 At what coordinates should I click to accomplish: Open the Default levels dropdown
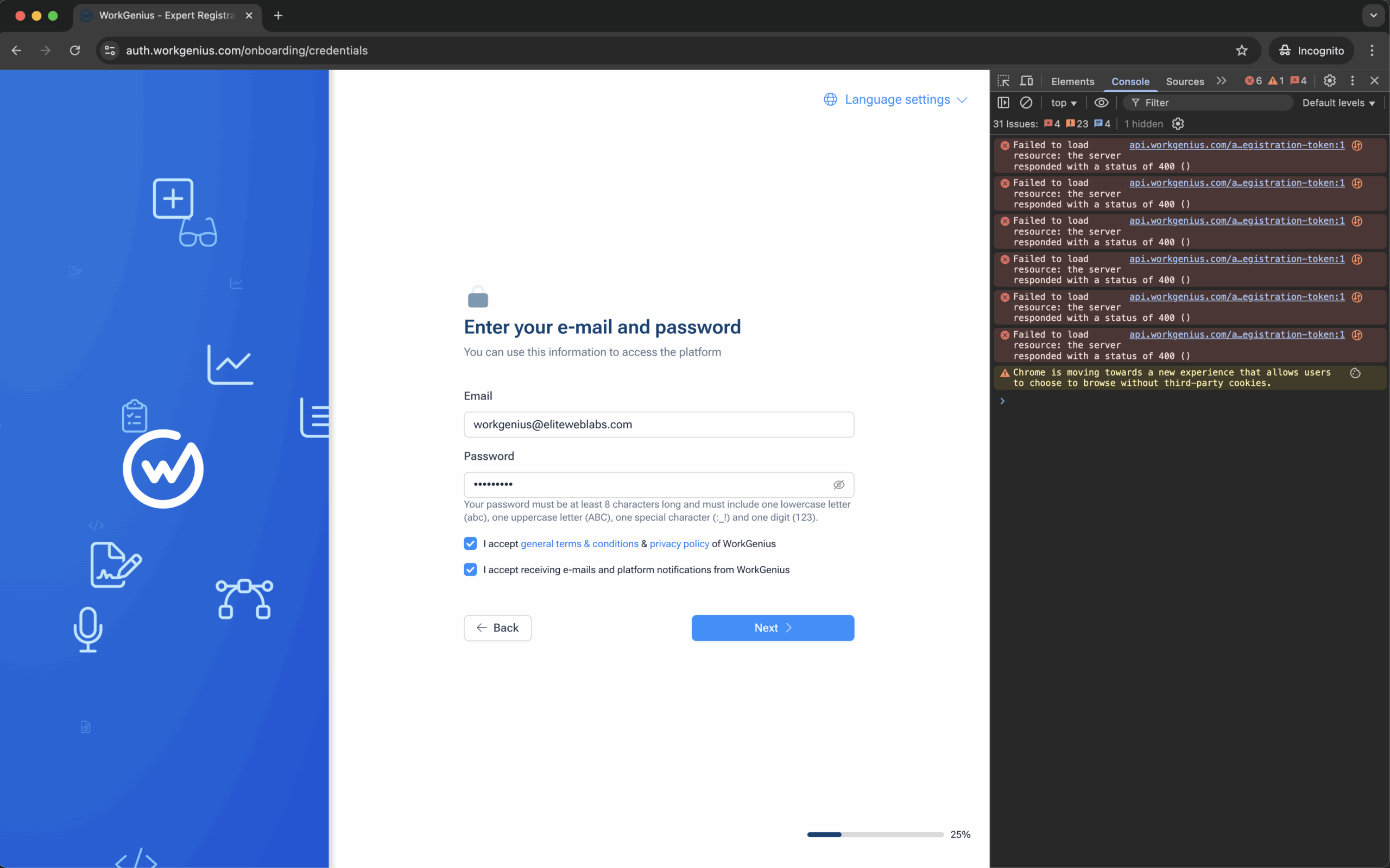1338,103
